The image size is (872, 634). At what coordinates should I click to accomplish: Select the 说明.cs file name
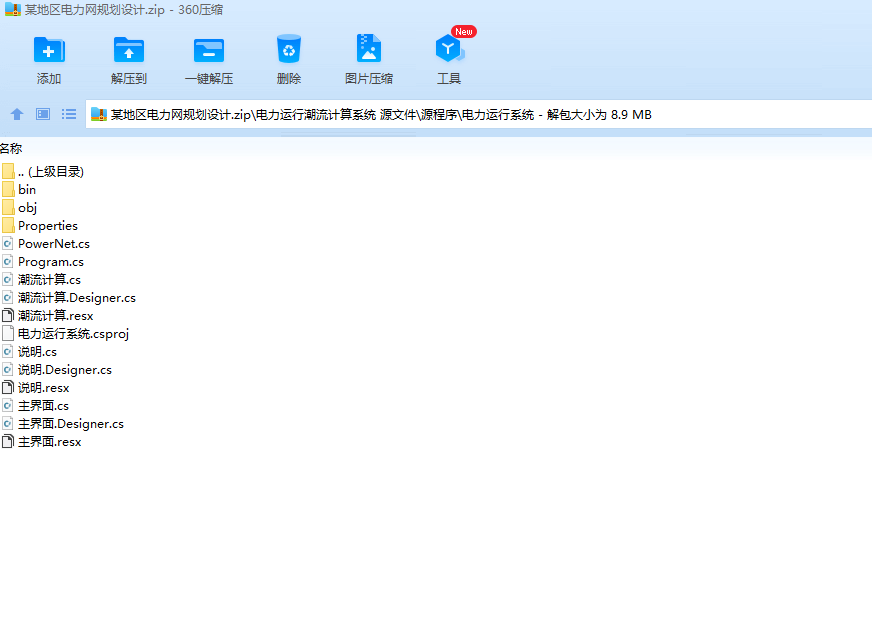click(37, 351)
